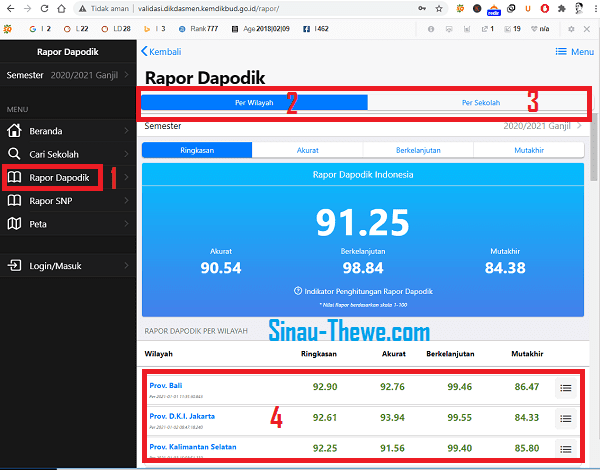Click the key password icon in address bar

tap(422, 8)
